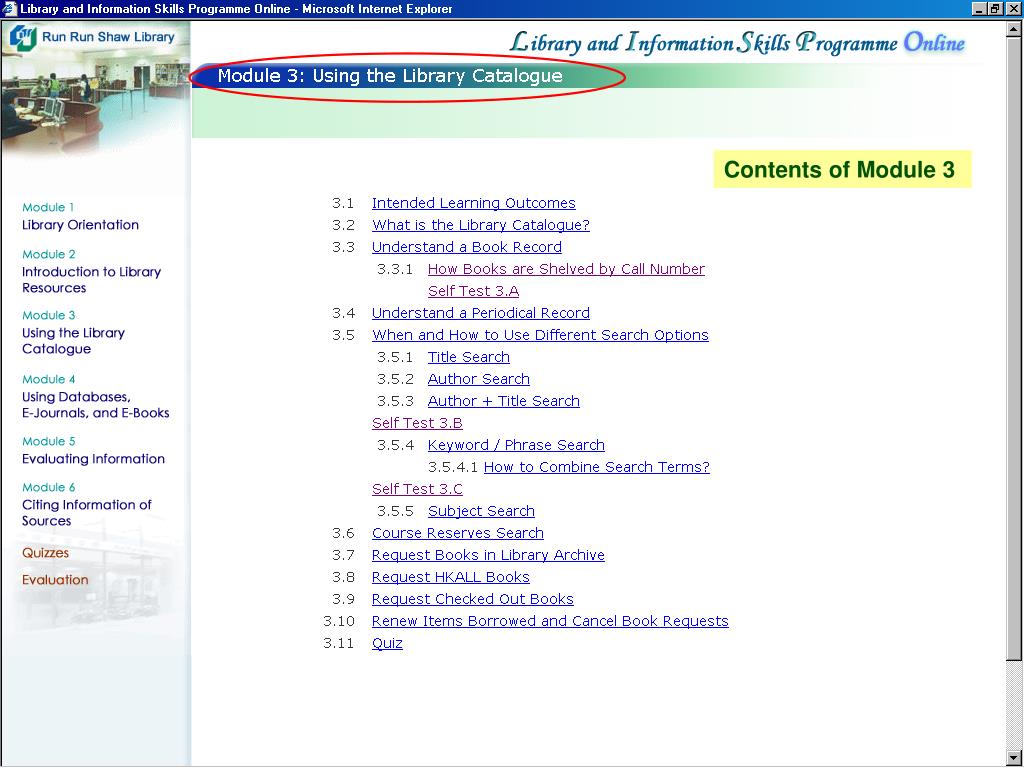The image size is (1024, 768).
Task: Open the 3.5.2 Author Search link
Action: coord(479,379)
